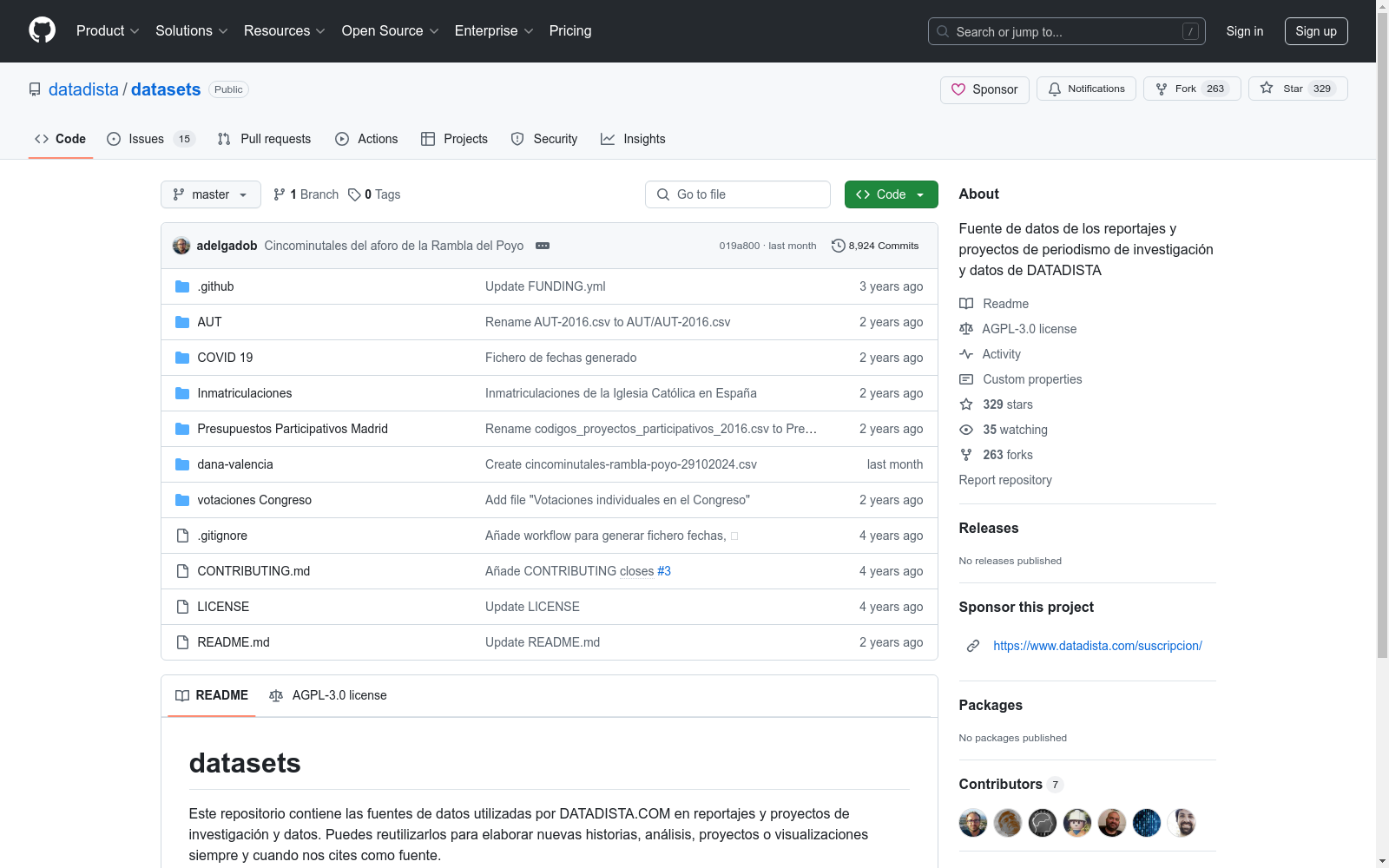The width and height of the screenshot is (1389, 868).
Task: Switch to the Insights tab
Action: 633,139
